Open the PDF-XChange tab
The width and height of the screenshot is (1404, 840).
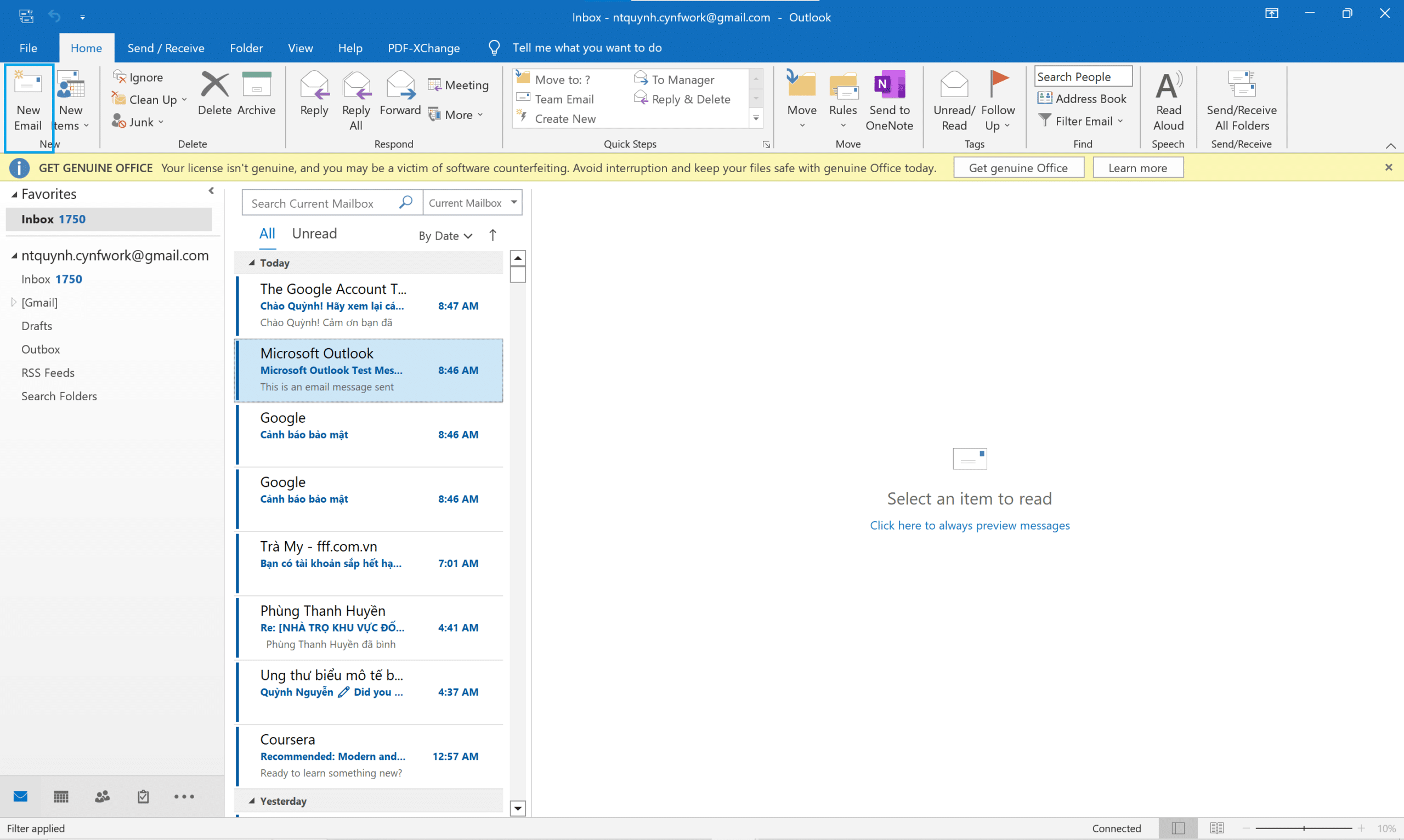(x=423, y=48)
